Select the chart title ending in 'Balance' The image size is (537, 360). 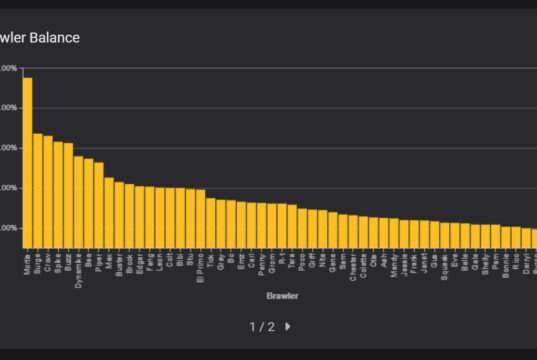click(40, 38)
